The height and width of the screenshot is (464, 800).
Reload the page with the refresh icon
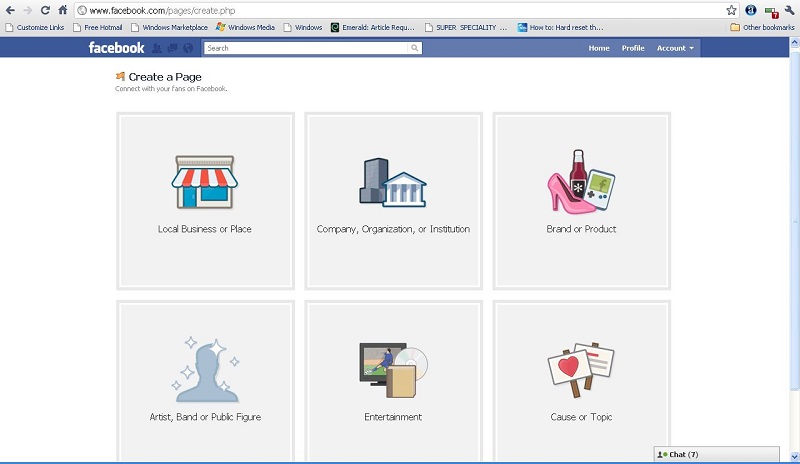(x=45, y=10)
